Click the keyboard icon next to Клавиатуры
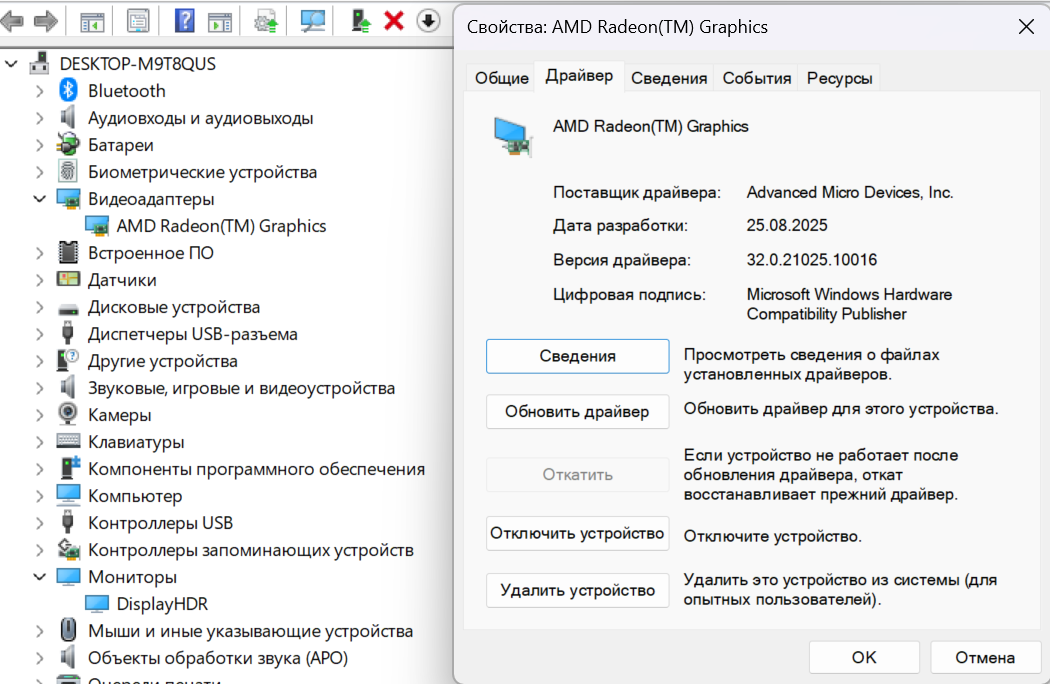The width and height of the screenshot is (1050, 684). click(x=68, y=441)
